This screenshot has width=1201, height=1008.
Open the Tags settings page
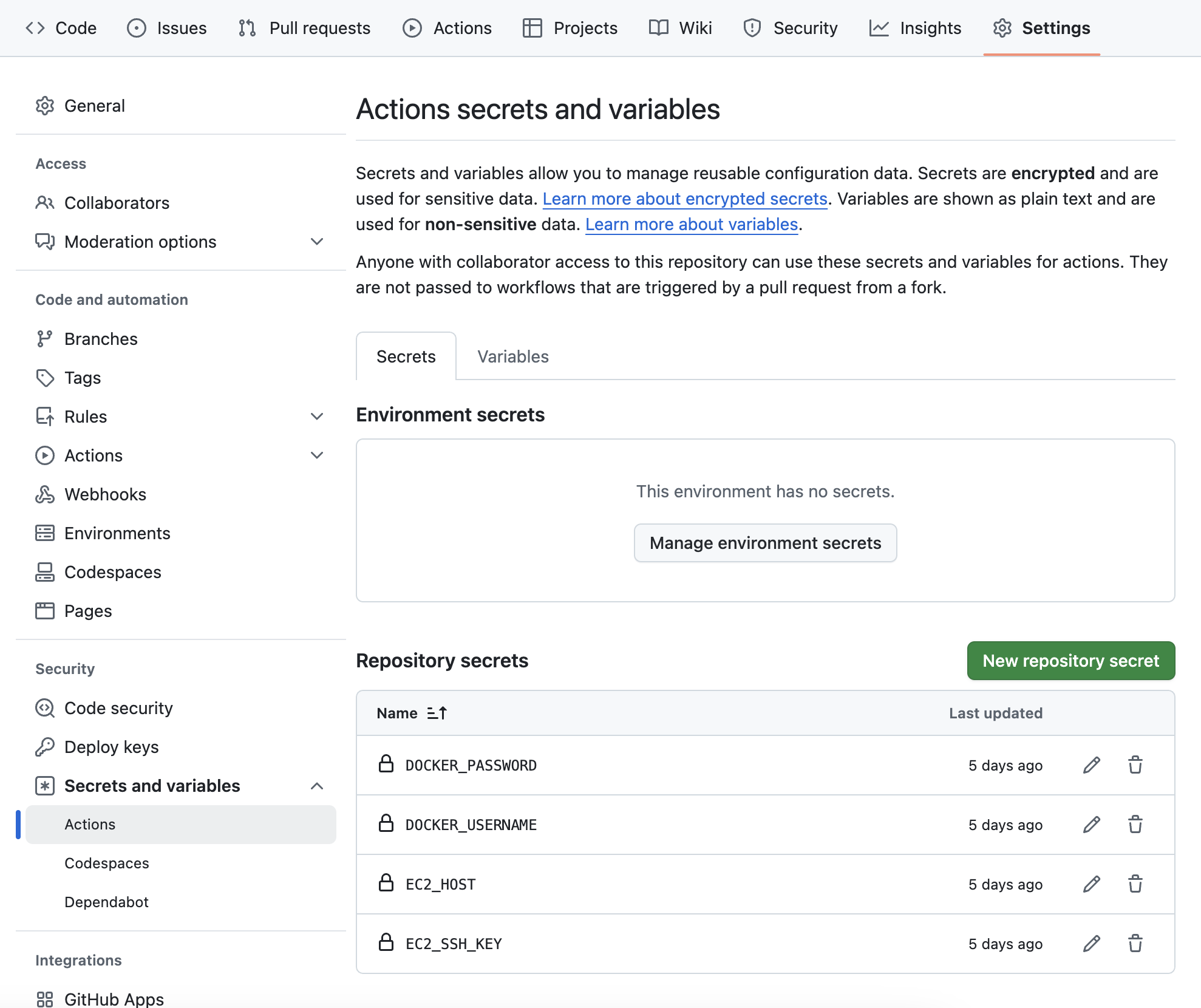pyautogui.click(x=83, y=378)
